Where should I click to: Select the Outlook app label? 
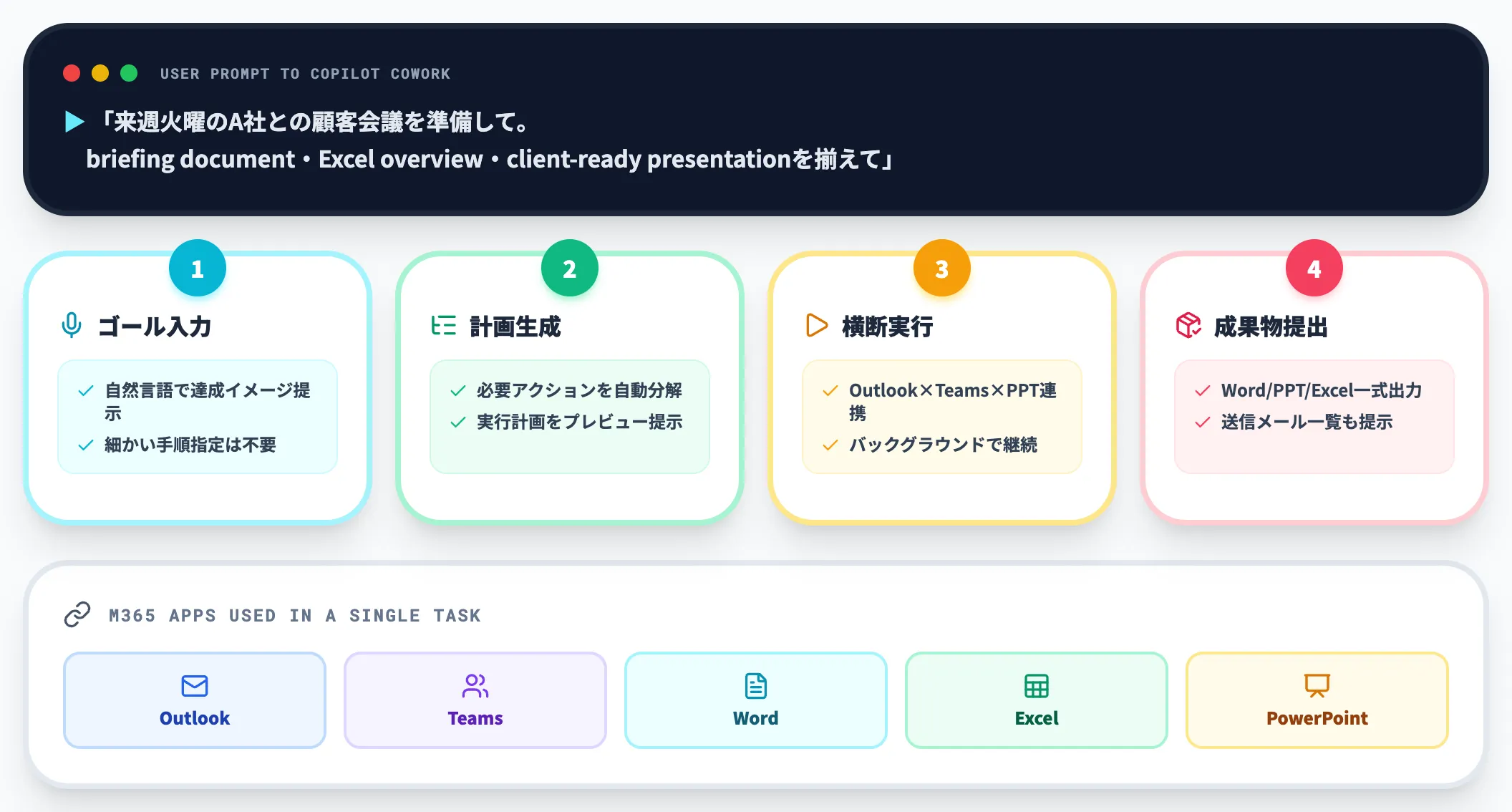pos(195,718)
